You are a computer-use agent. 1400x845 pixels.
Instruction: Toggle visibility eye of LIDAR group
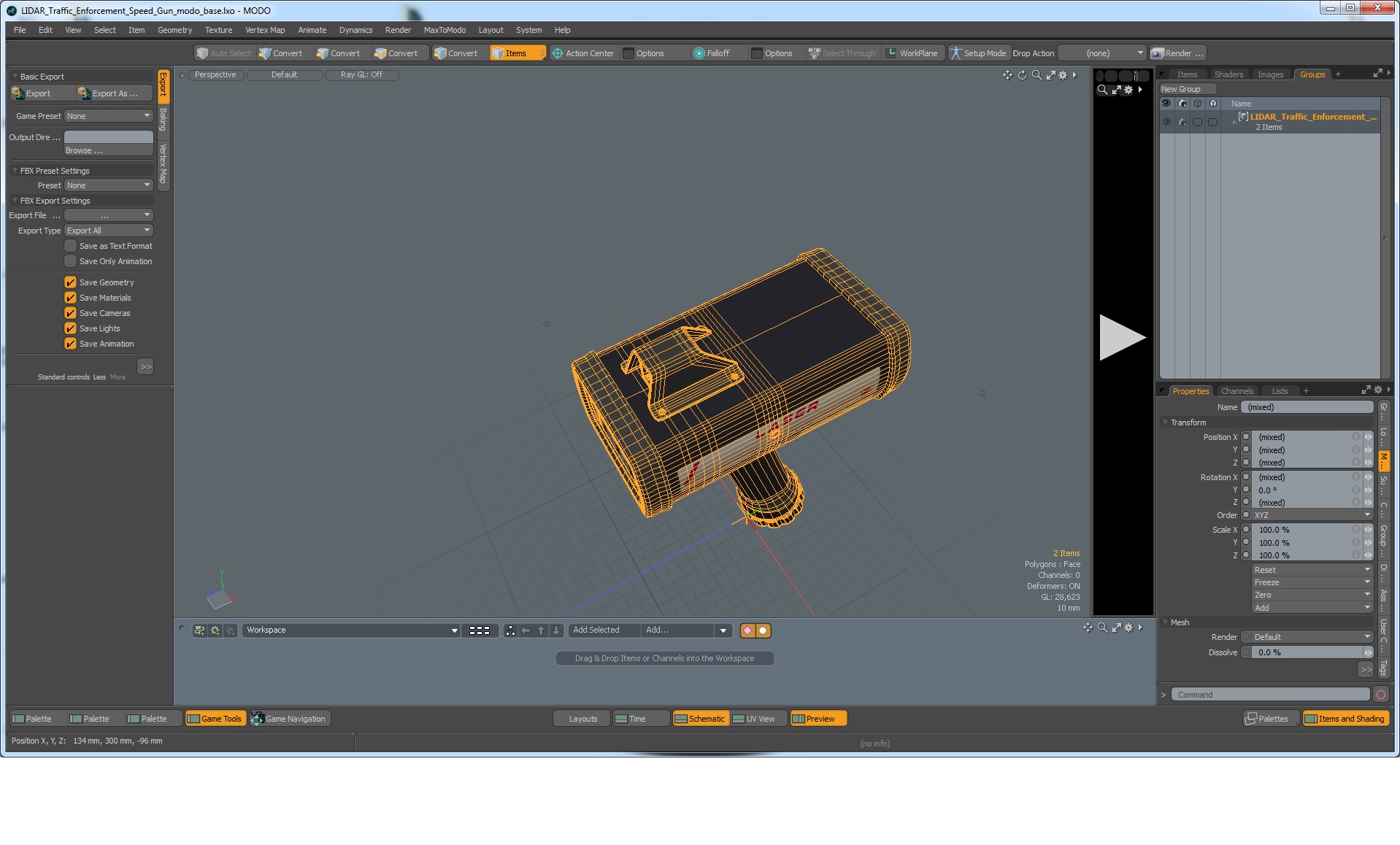(1166, 122)
